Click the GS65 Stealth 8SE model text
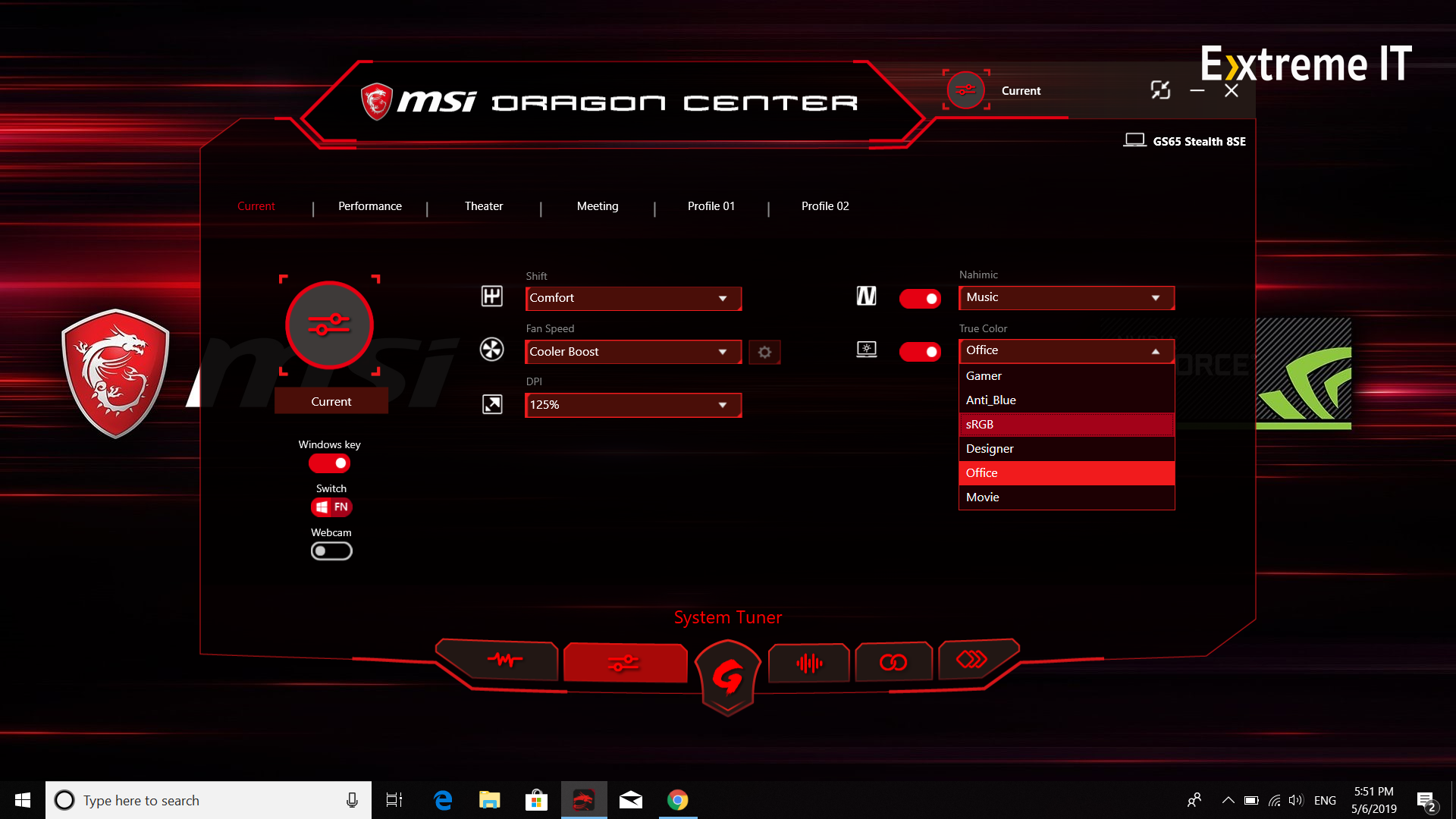The width and height of the screenshot is (1456, 819). point(1199,142)
